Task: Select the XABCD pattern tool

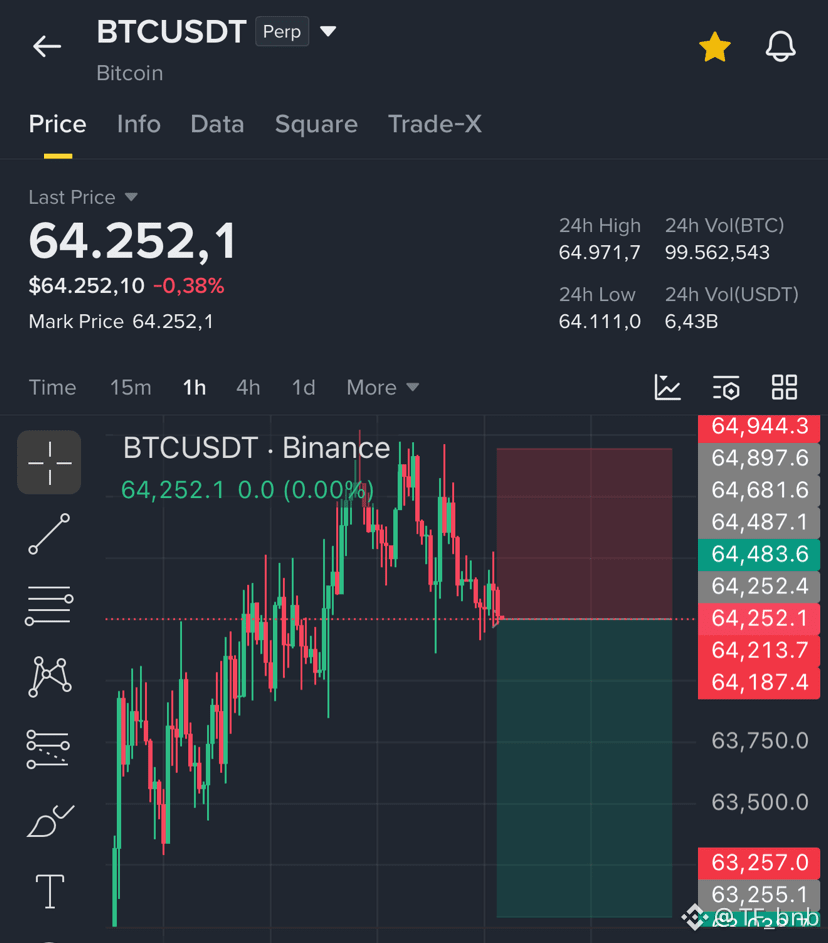Action: pos(50,677)
